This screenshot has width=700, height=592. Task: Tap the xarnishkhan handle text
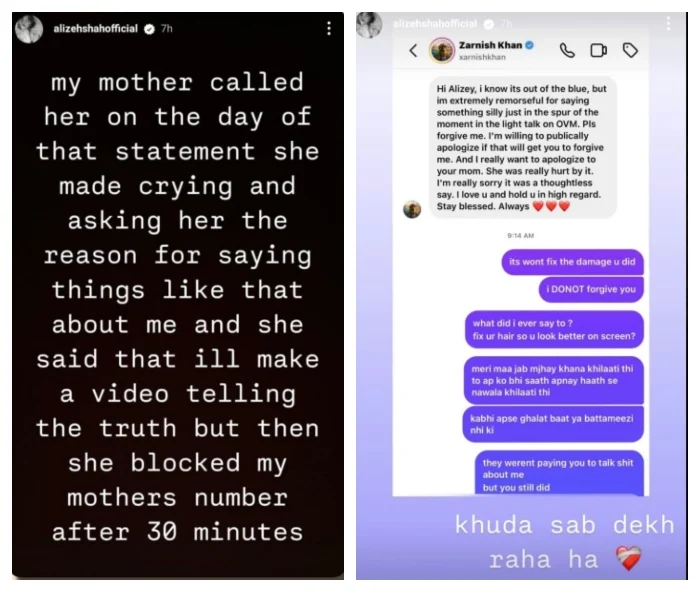tap(482, 58)
